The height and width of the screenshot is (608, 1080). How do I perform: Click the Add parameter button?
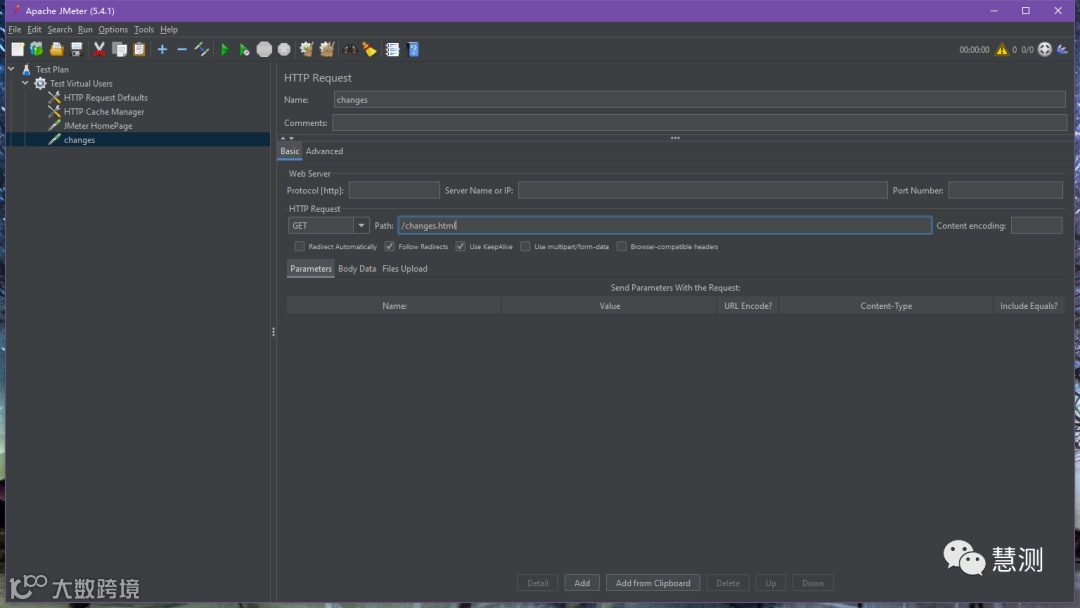point(582,583)
